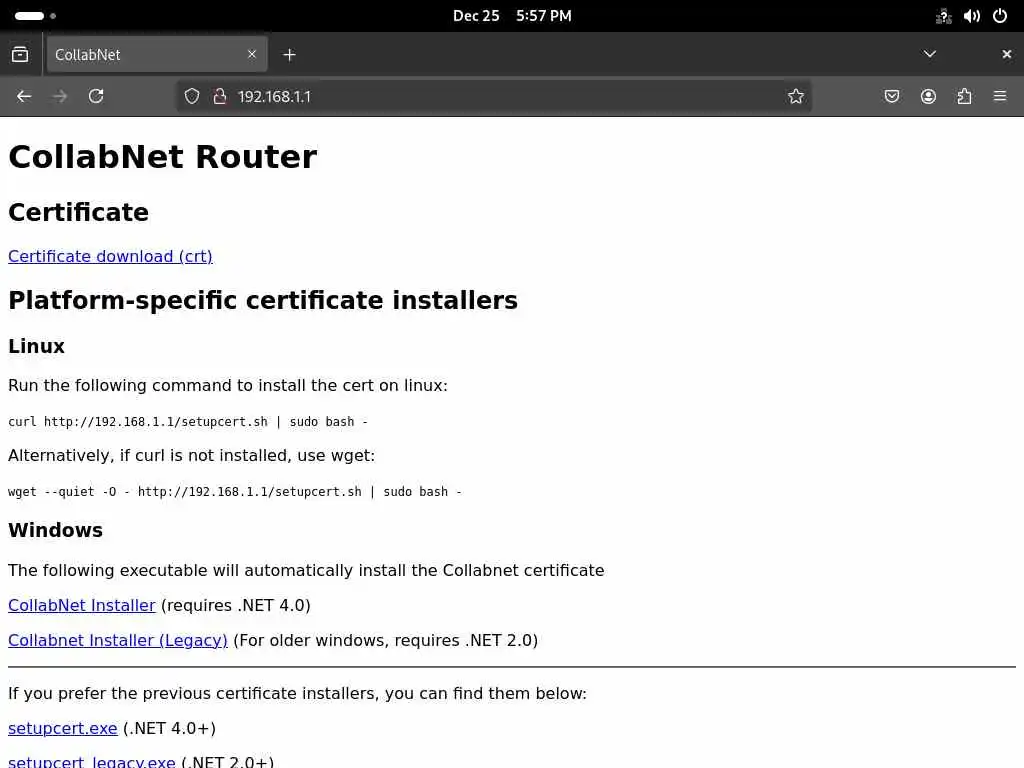Reload the current page
Image resolution: width=1024 pixels, height=768 pixels.
pyautogui.click(x=96, y=97)
